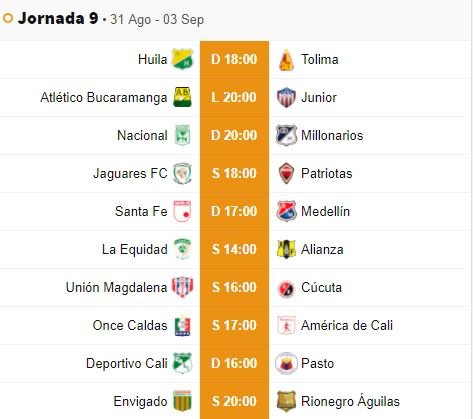Click the Patriotas team name
Viewport: 473px width, 419px height.
[x=327, y=173]
